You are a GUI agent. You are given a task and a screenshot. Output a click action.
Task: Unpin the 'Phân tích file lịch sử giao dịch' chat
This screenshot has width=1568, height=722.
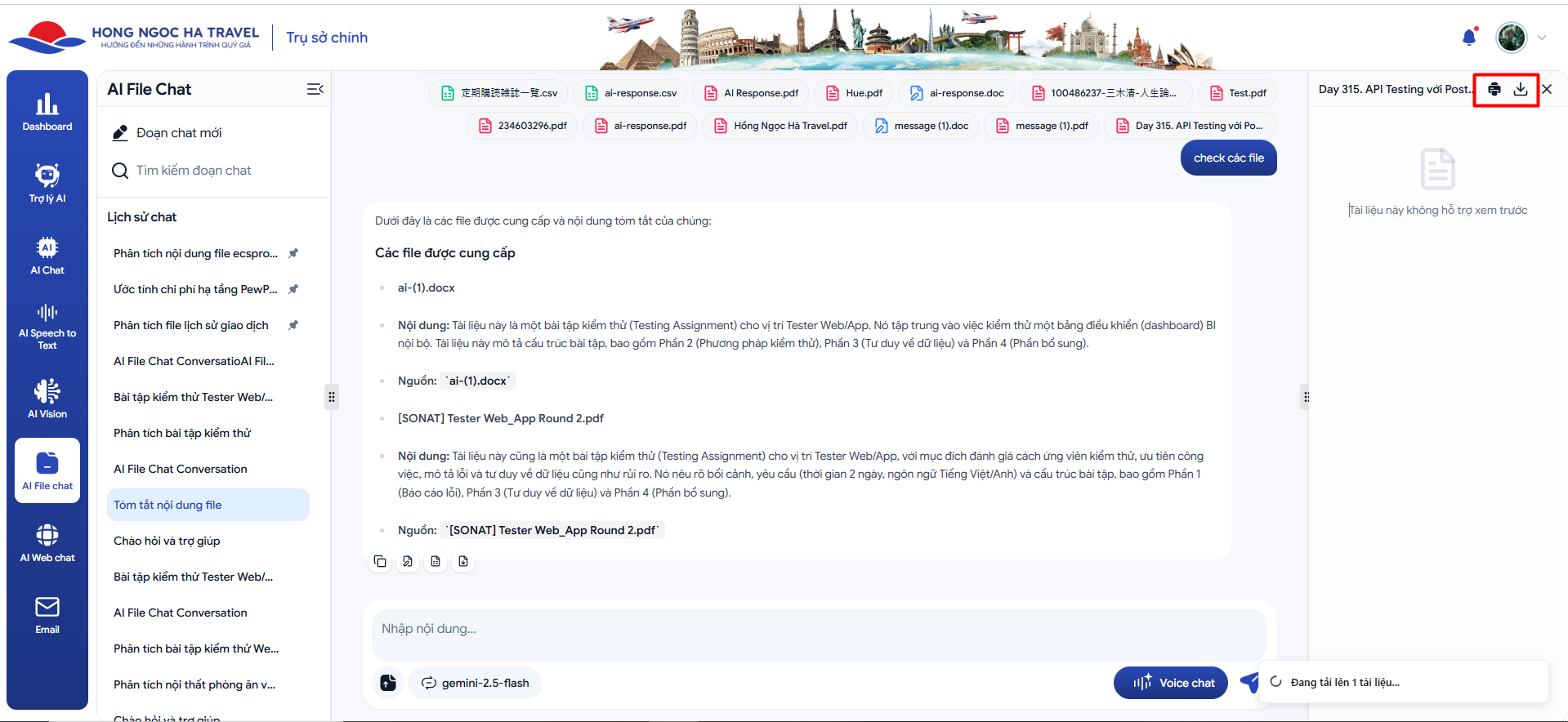[x=293, y=325]
